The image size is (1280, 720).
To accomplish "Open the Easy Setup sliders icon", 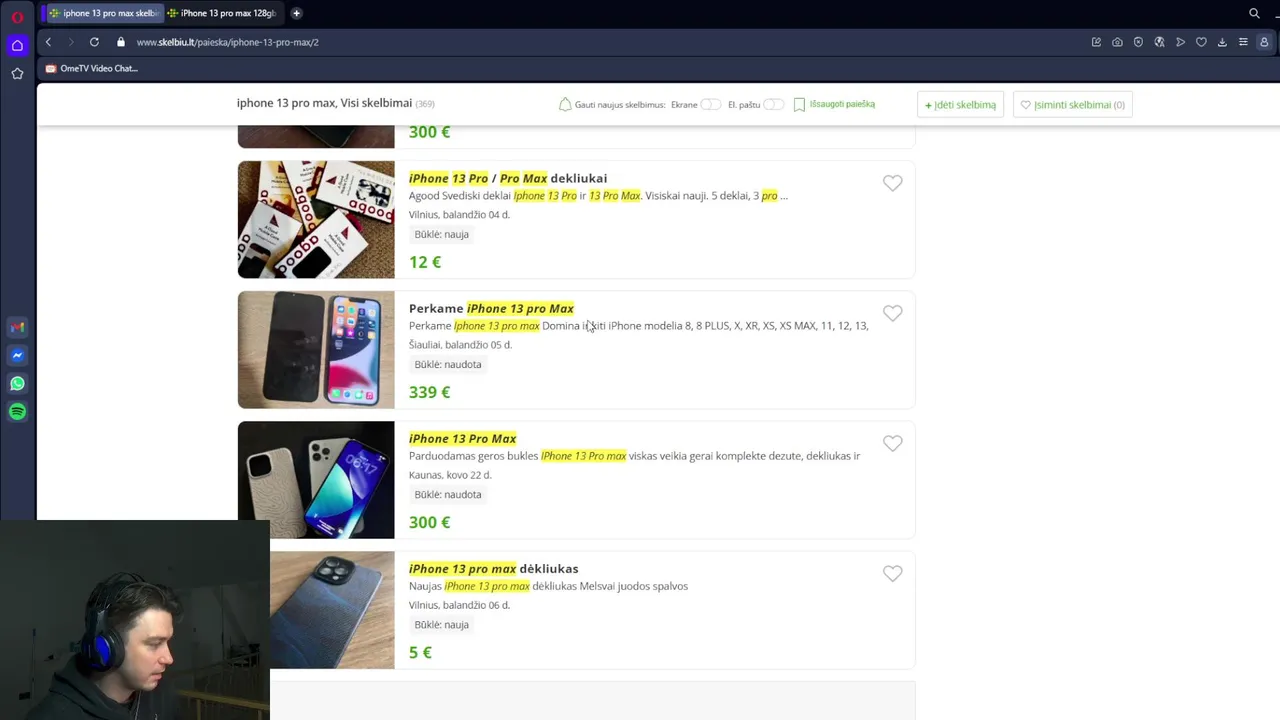I will 1243,42.
